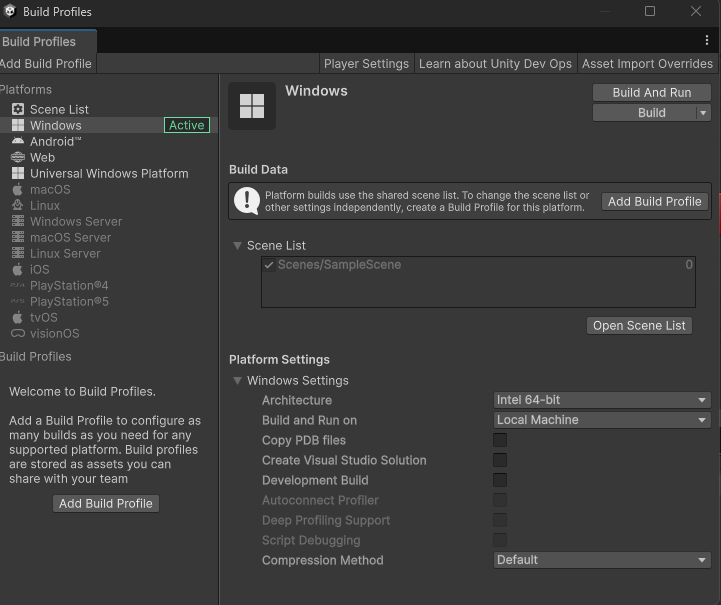Collapse the Windows Settings foldout

[237, 381]
